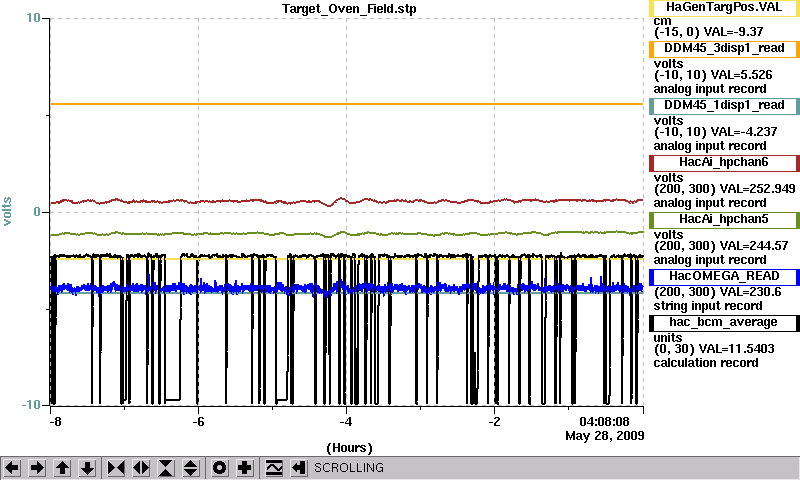Click the '(Hours)' x-axis label
800x480 pixels.
pos(349,448)
